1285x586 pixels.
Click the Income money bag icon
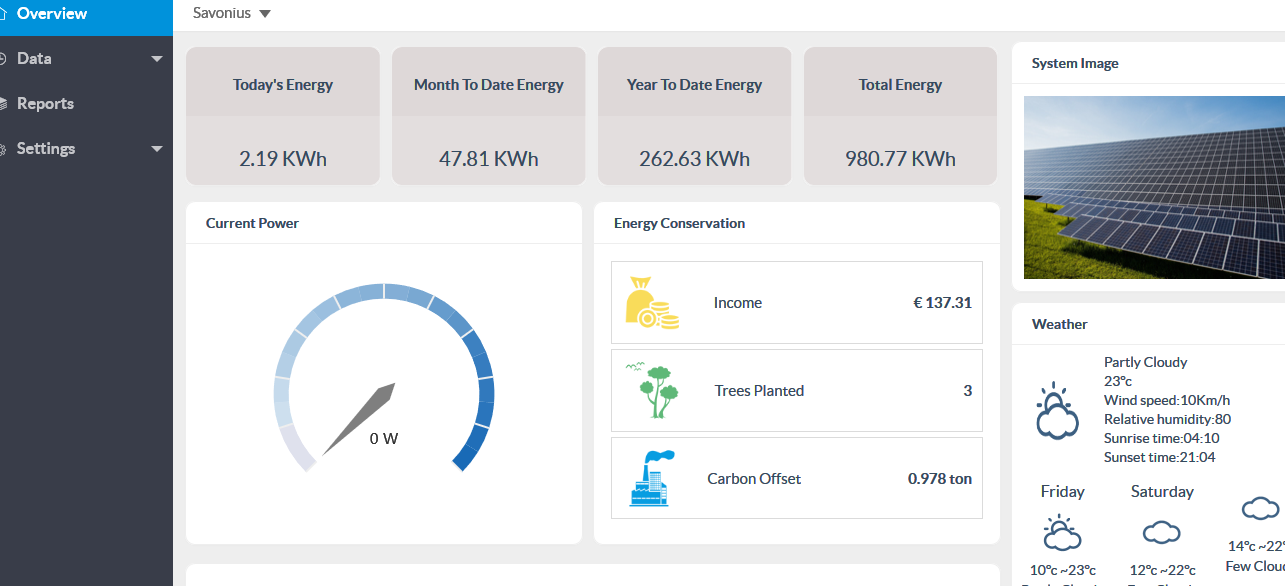[652, 304]
